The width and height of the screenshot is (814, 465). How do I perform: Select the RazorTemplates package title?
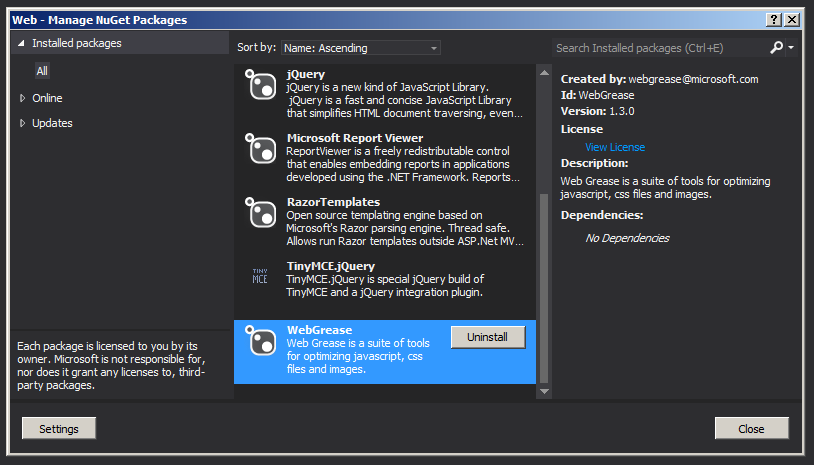(333, 202)
